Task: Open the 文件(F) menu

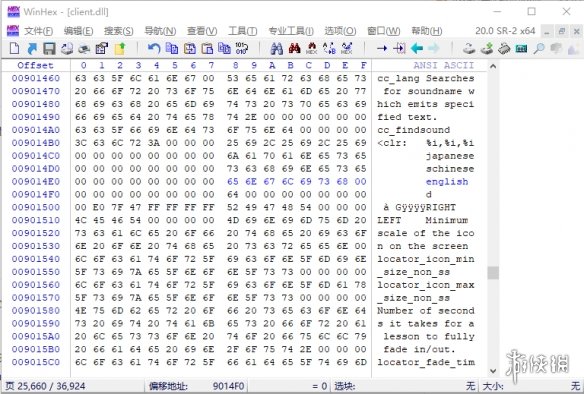Action: pos(38,31)
